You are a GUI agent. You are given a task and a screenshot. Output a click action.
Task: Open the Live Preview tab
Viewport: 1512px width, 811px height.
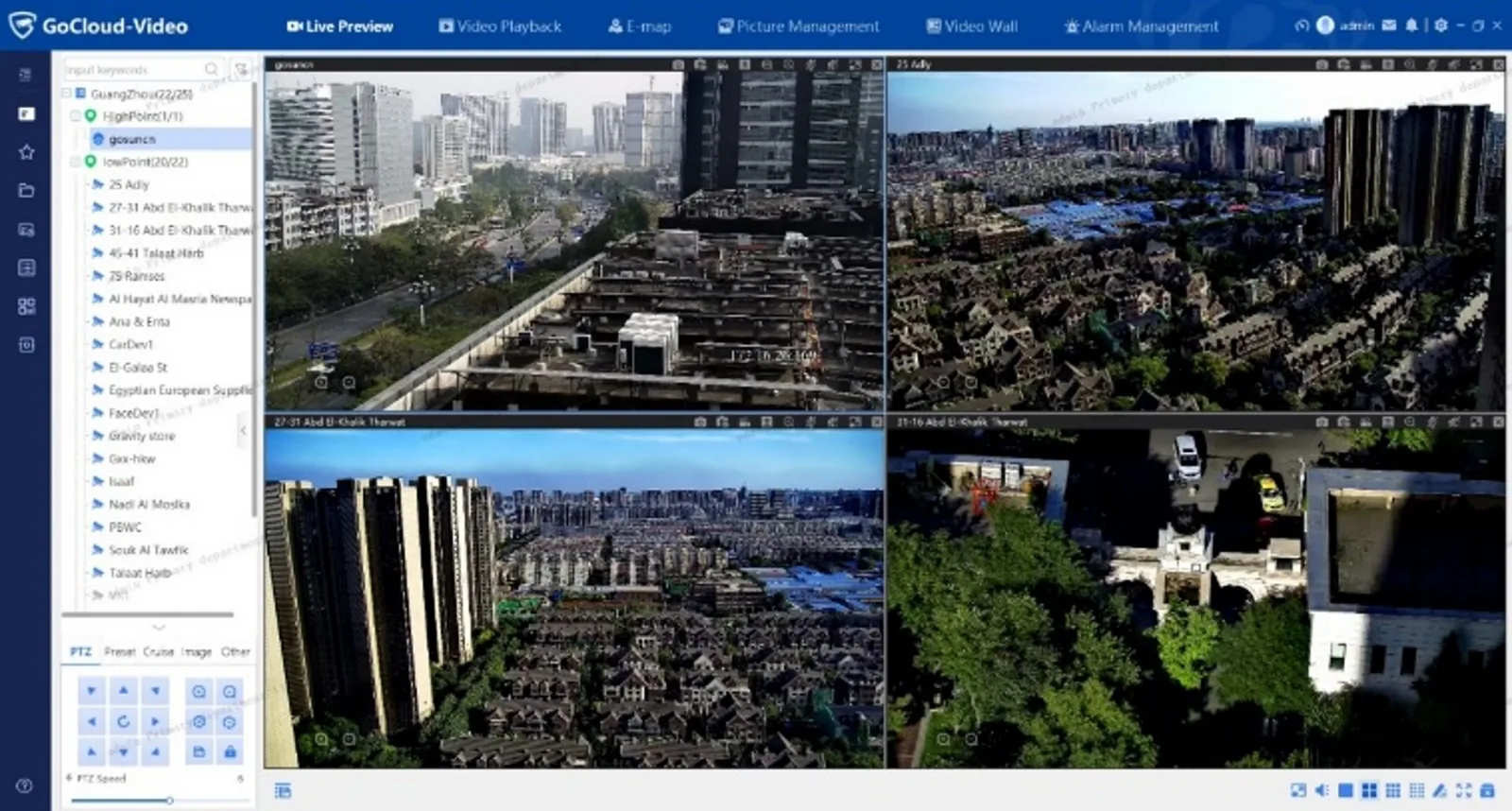(x=339, y=26)
